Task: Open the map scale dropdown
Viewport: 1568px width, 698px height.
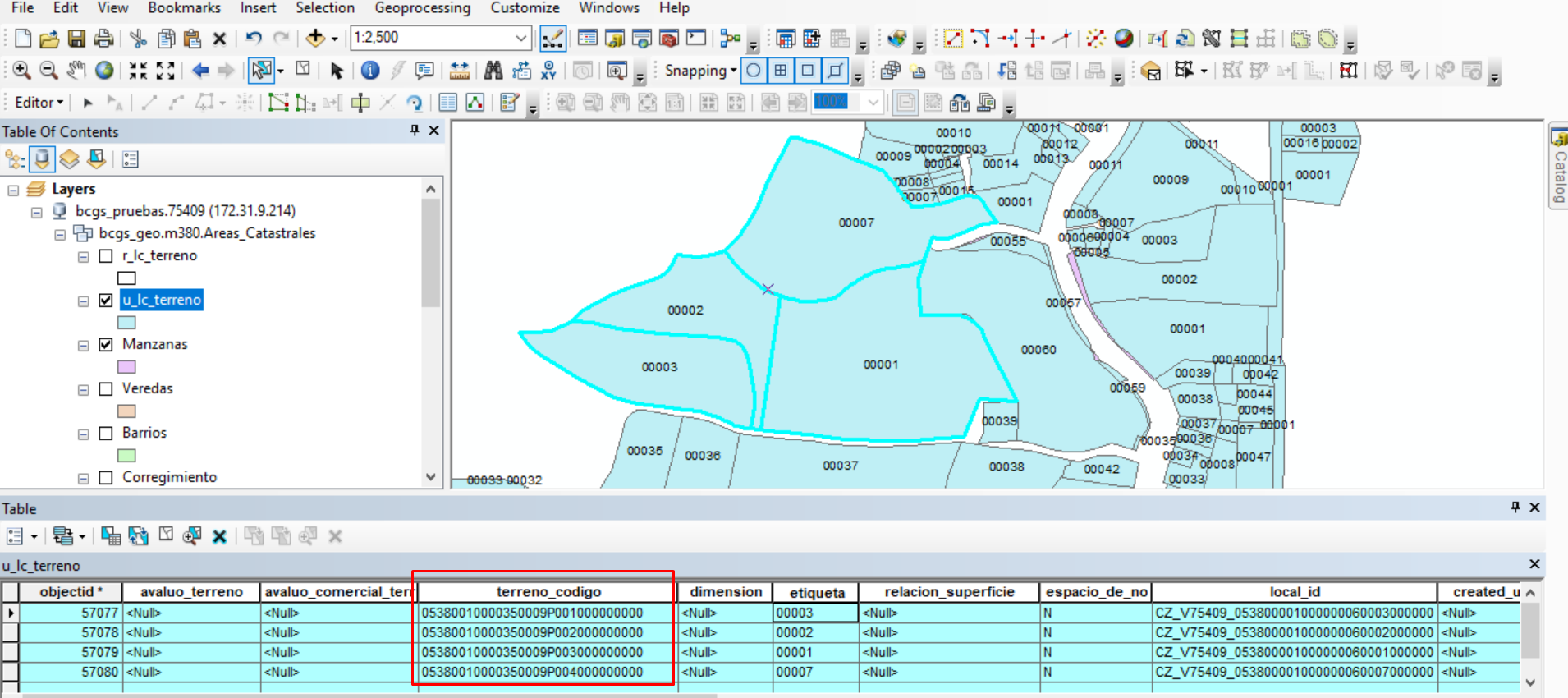Action: coord(520,38)
